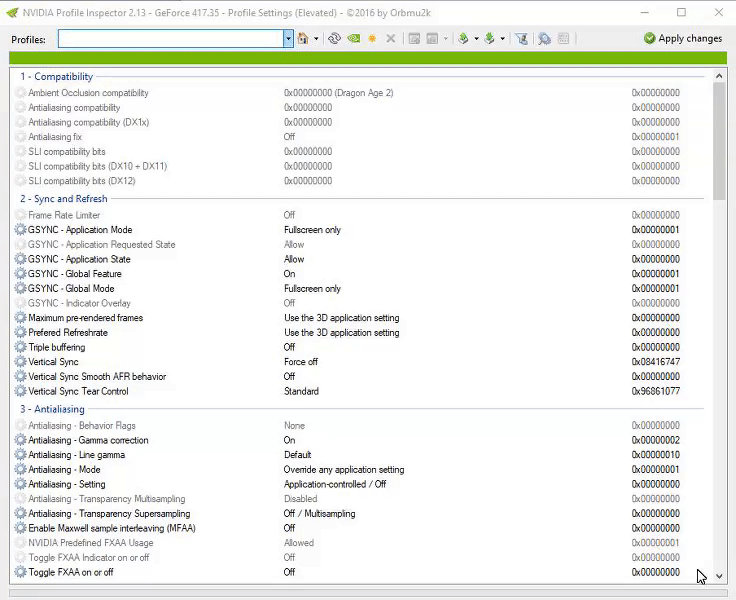Click the gear icon for Antialiasing - Mode

20,469
